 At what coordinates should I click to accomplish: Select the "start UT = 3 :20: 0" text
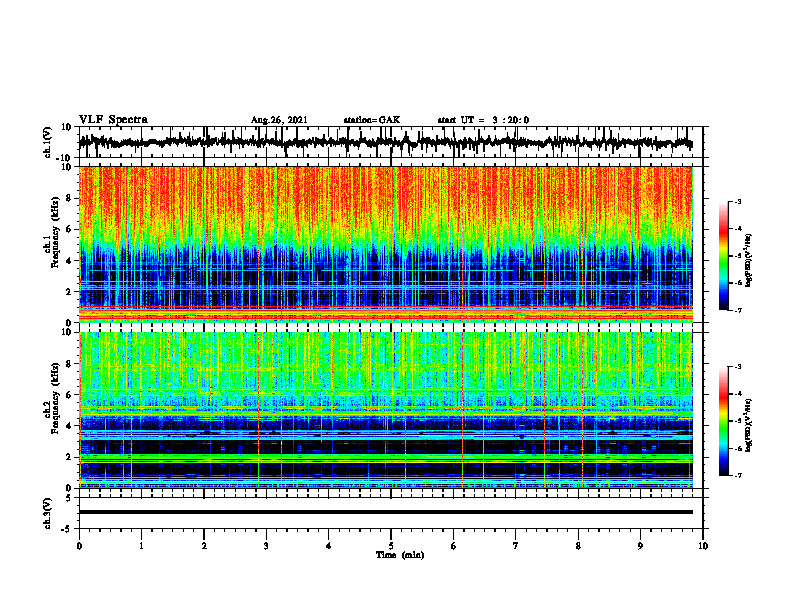[483, 120]
